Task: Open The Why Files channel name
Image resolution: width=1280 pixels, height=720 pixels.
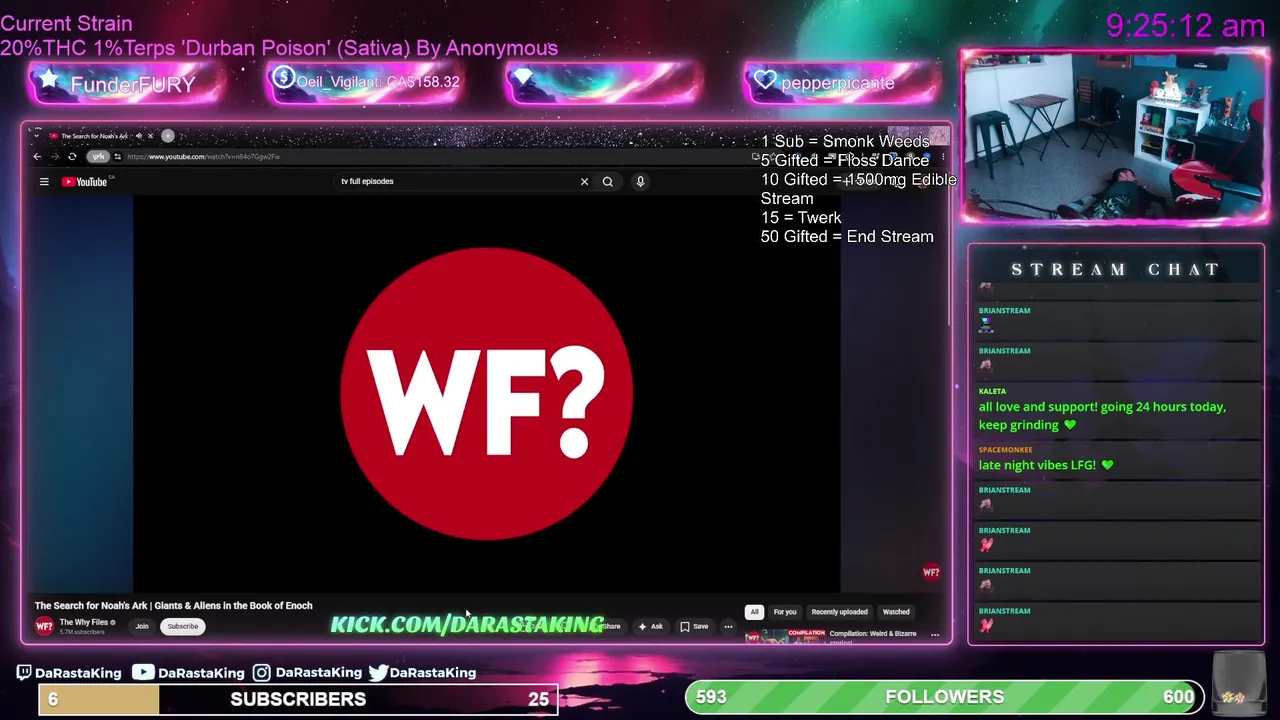Action: click(x=84, y=622)
